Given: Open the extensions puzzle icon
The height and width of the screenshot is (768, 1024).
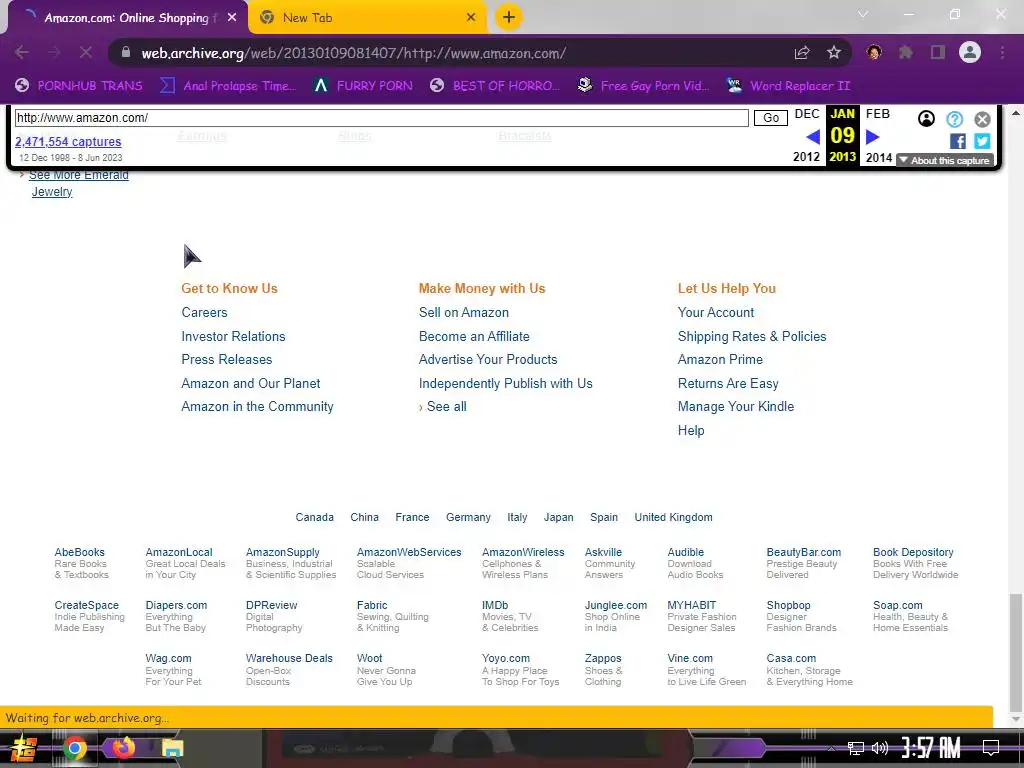Looking at the screenshot, I should [x=906, y=52].
